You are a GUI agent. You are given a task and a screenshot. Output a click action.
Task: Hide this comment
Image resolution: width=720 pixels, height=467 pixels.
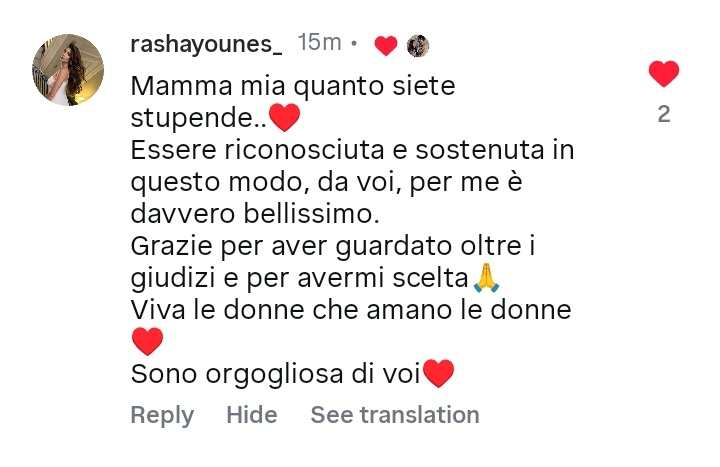pyautogui.click(x=251, y=415)
